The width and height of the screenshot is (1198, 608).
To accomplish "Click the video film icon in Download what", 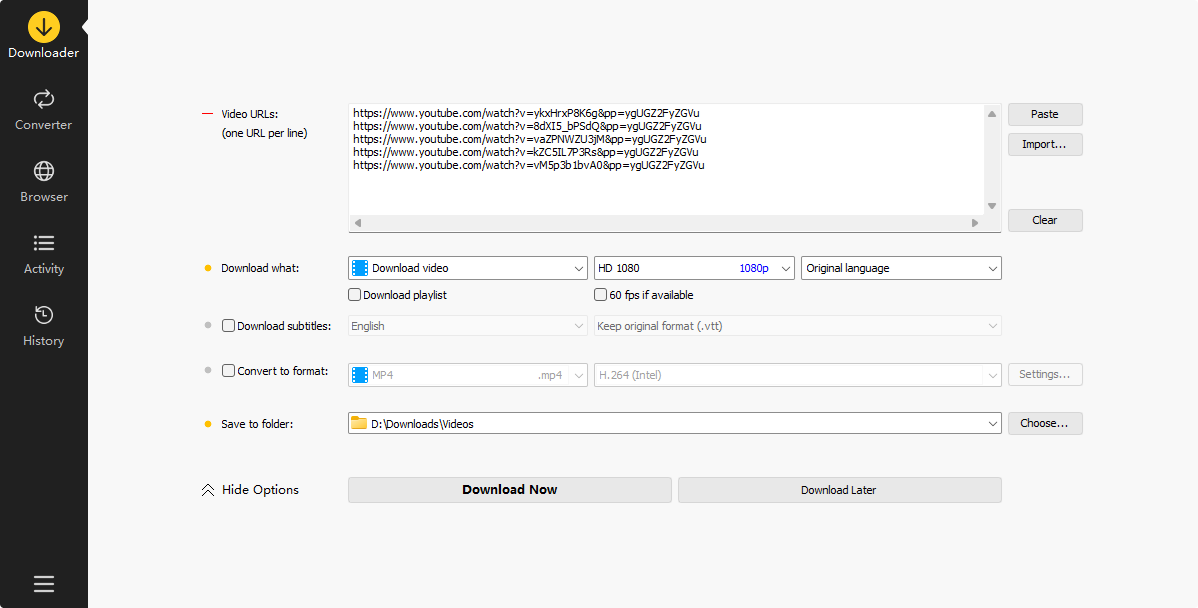I will (359, 268).
